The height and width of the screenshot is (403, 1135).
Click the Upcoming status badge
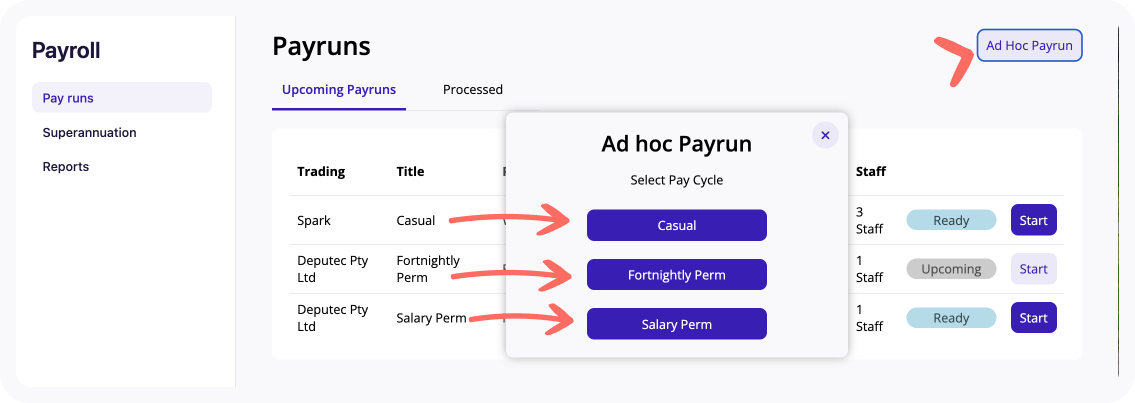tap(951, 269)
